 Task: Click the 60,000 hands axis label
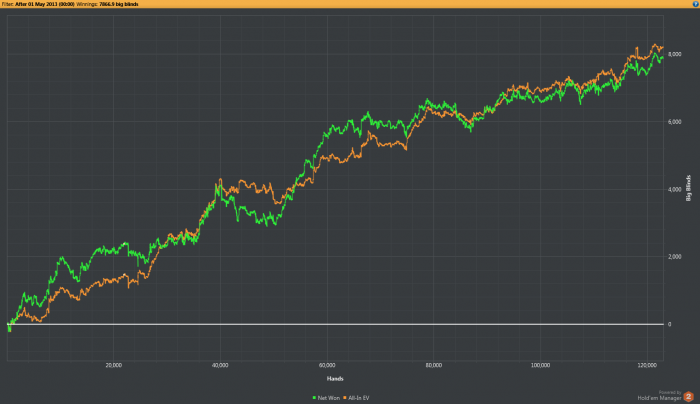point(327,365)
